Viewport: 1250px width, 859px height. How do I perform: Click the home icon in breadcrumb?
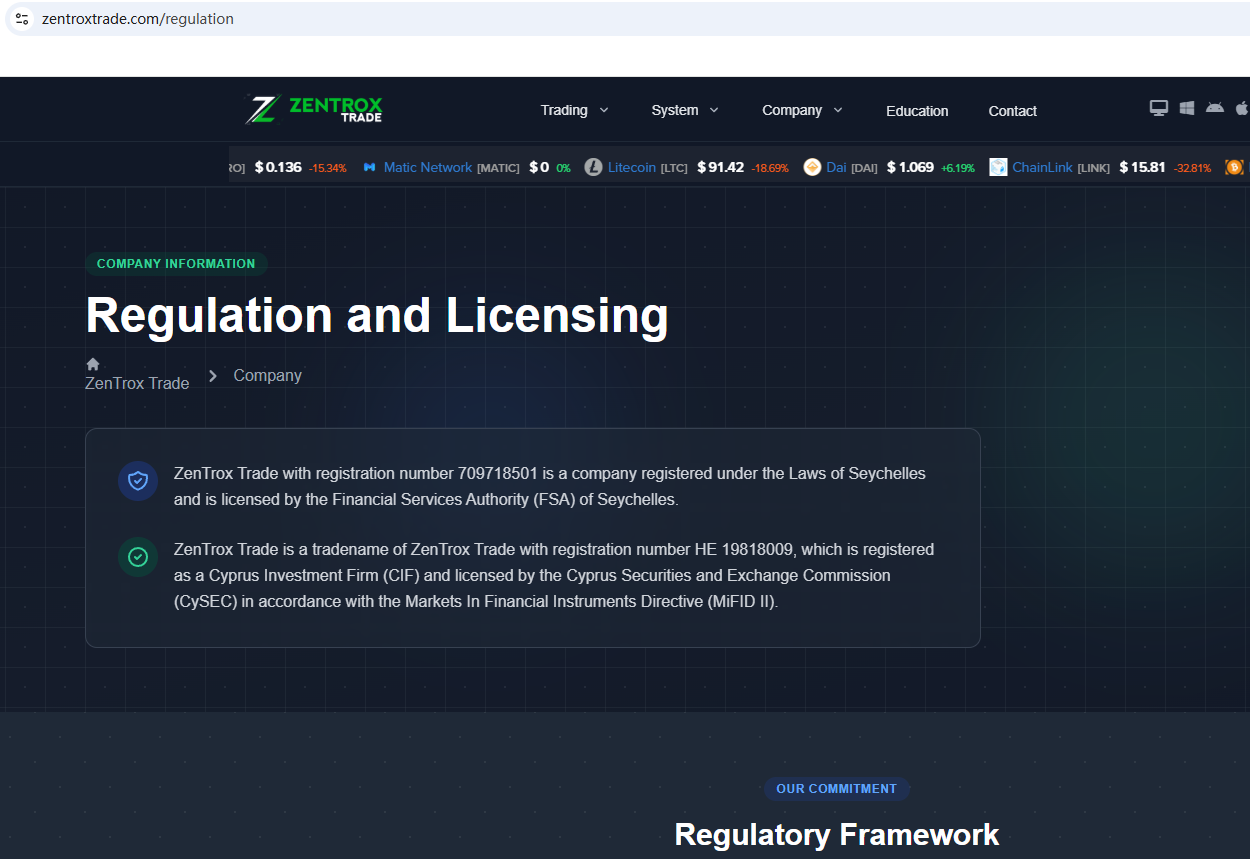click(x=93, y=364)
